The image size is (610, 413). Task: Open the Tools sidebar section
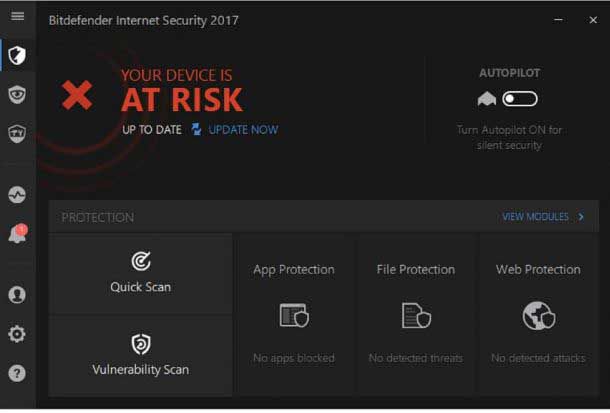17,133
